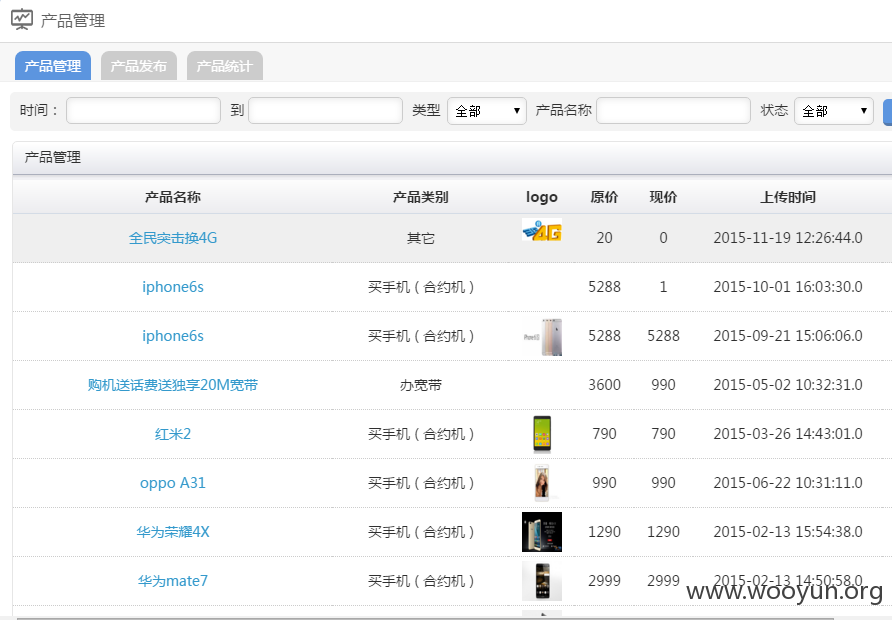This screenshot has width=892, height=620.
Task: Expand the 类型 dropdown
Action: [487, 111]
